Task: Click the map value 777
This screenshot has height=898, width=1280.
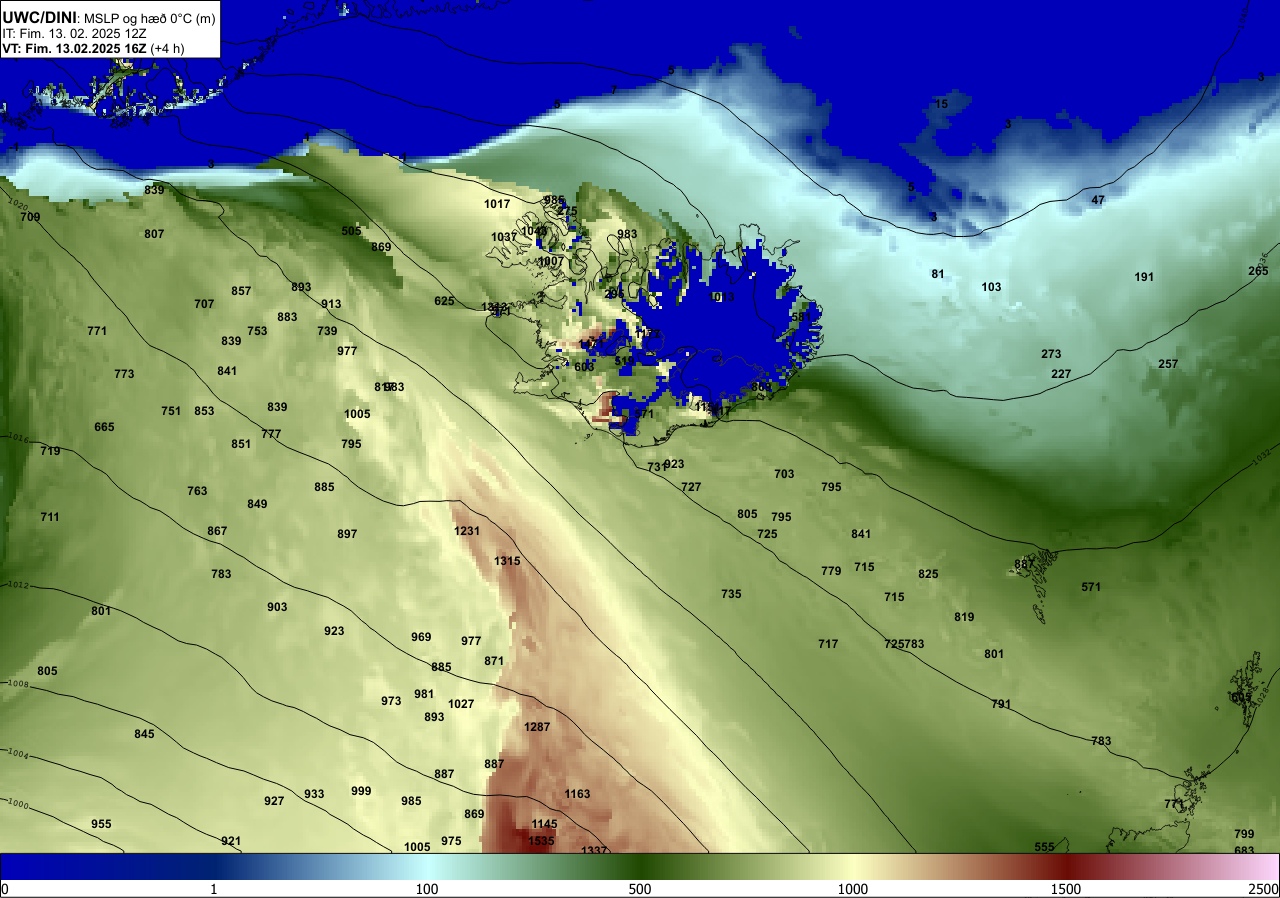Action: [271, 434]
